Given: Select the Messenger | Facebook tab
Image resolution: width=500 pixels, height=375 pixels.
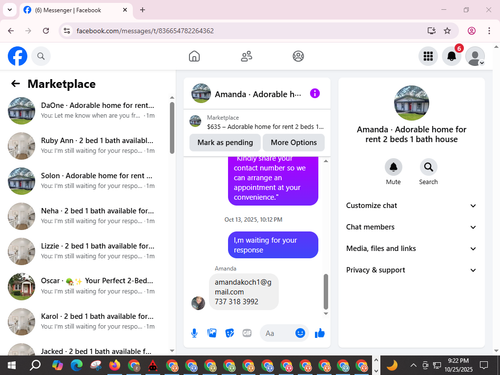Looking at the screenshot, I should click(75, 10).
